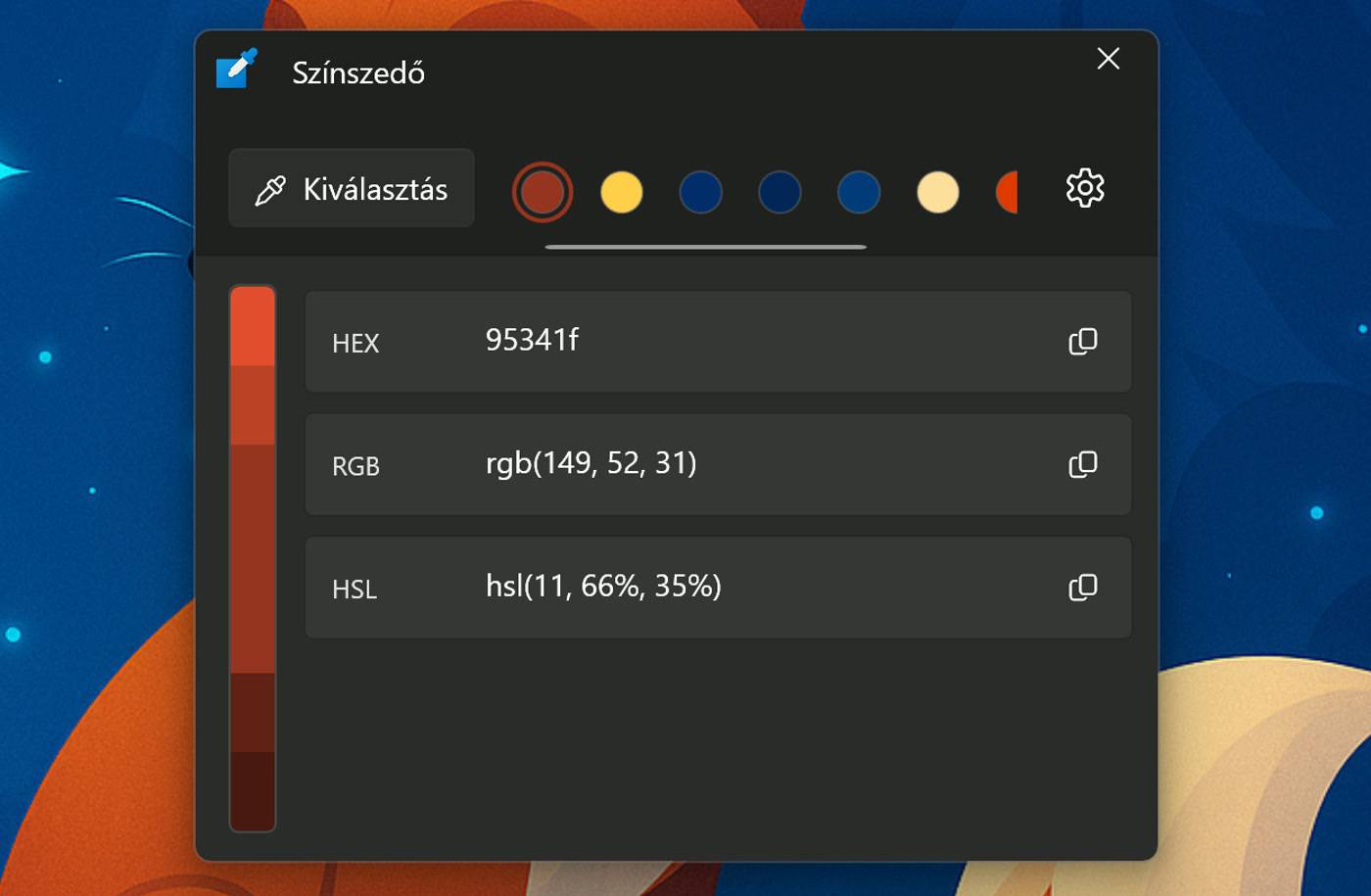
Task: Pick the darkest bottom shade in the gradient bar
Action: click(x=253, y=791)
